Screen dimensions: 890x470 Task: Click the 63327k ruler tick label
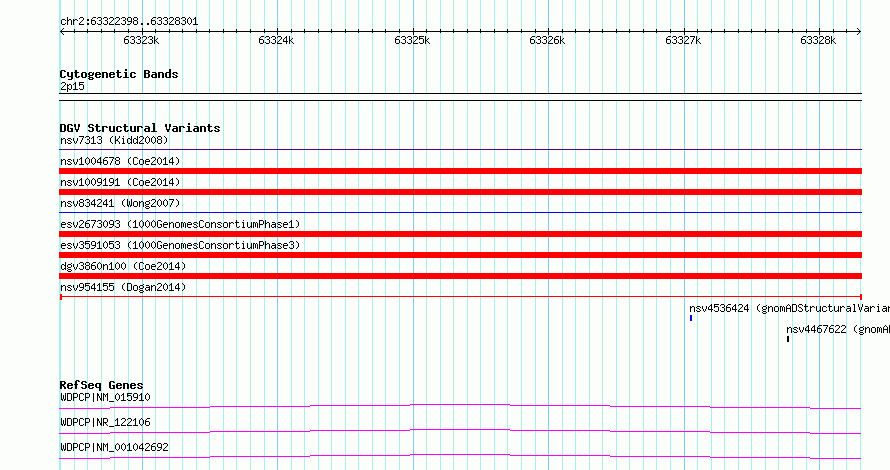click(x=683, y=40)
